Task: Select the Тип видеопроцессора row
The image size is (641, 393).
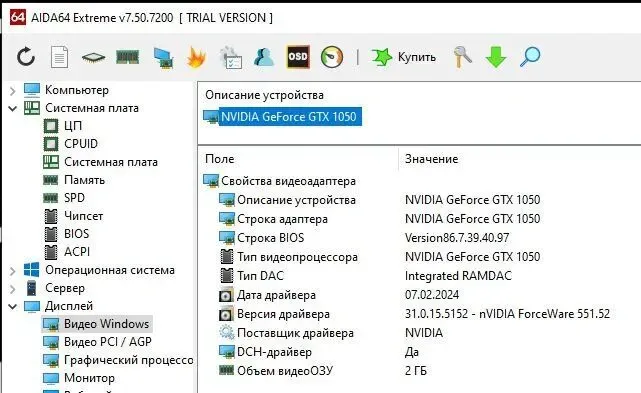Action: tap(297, 257)
